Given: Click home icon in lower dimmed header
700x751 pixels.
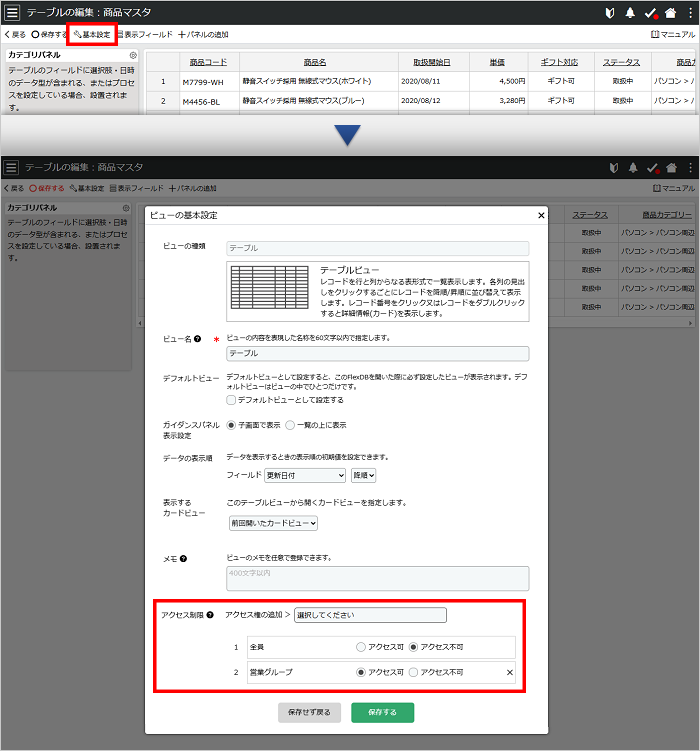Looking at the screenshot, I should click(x=671, y=168).
